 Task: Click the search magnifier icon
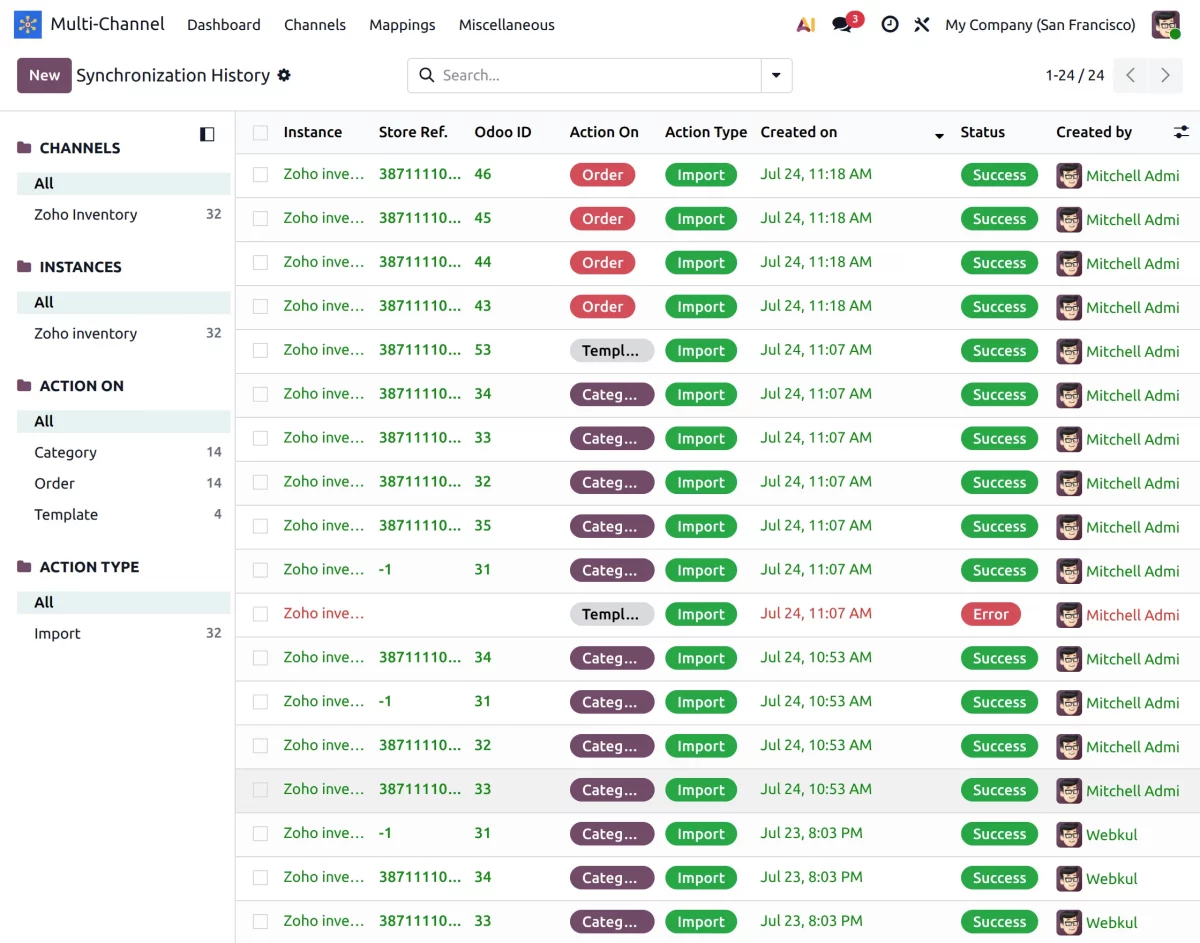(427, 75)
